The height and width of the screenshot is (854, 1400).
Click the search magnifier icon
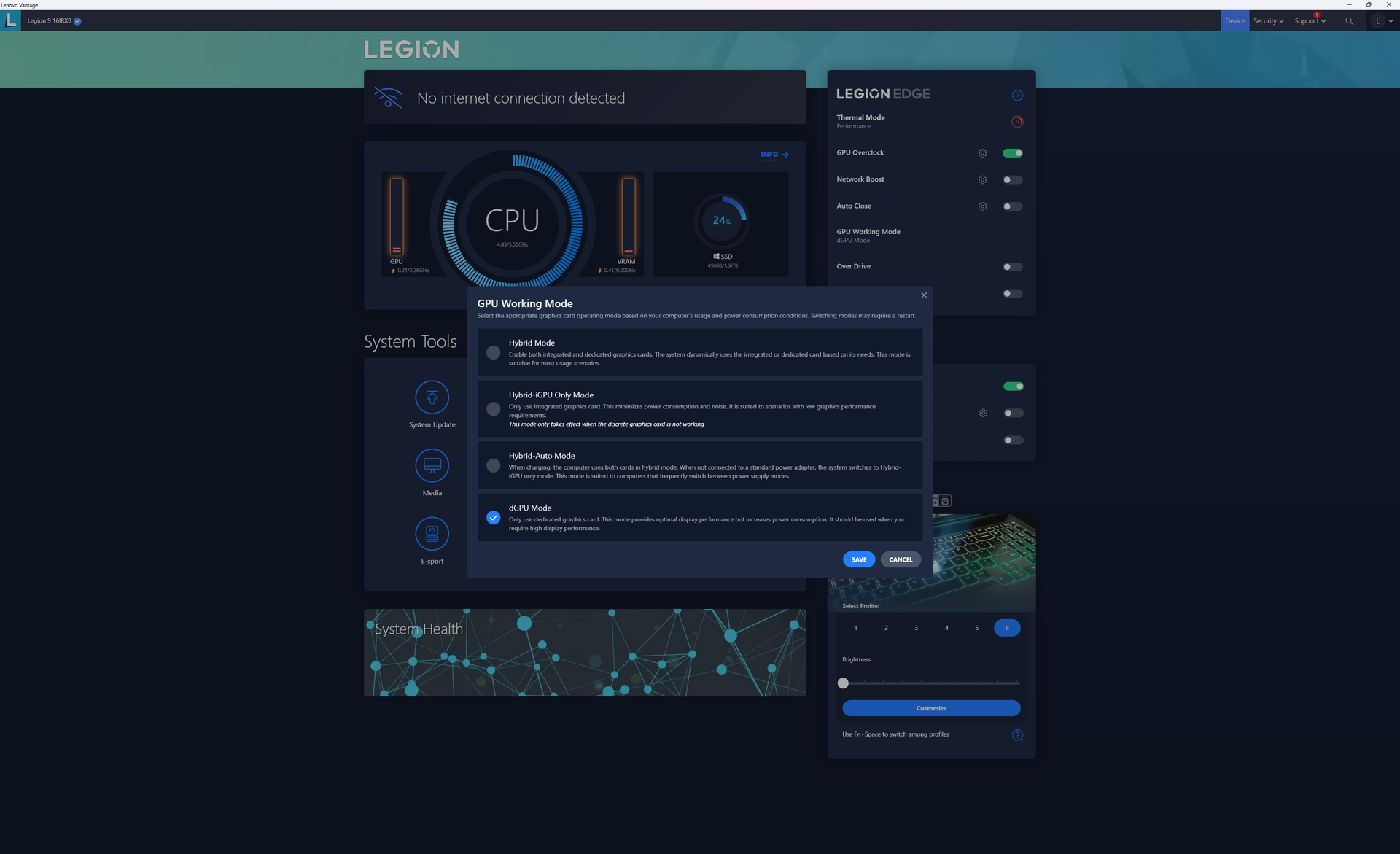(x=1349, y=21)
